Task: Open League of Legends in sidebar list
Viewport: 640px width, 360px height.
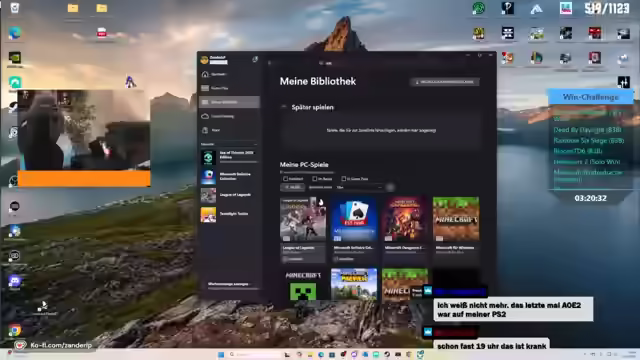Action: tap(229, 195)
